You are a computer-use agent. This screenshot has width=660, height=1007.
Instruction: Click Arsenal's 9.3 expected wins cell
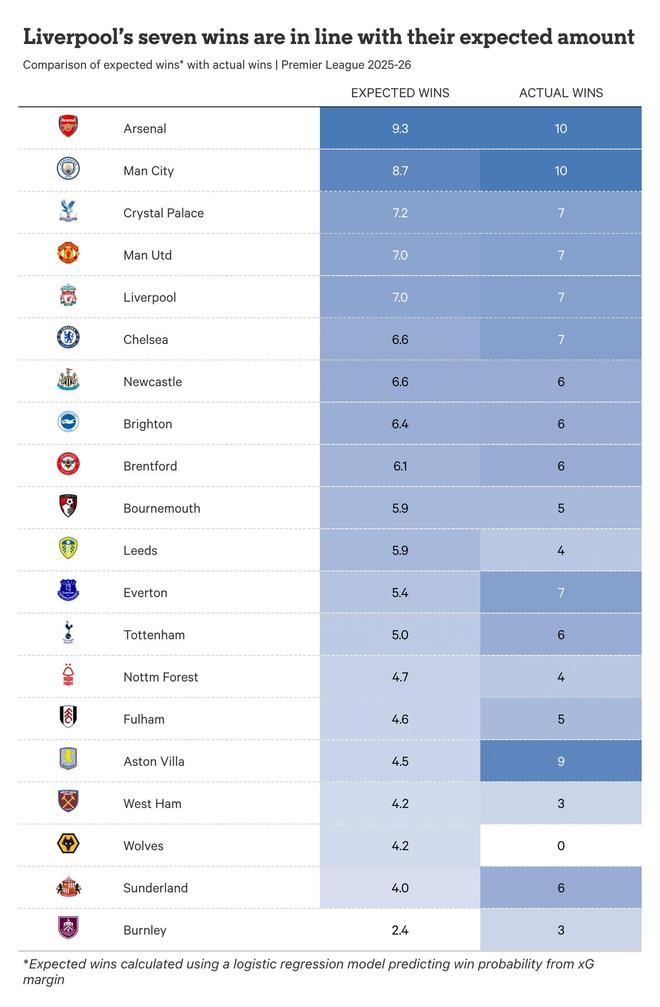400,128
